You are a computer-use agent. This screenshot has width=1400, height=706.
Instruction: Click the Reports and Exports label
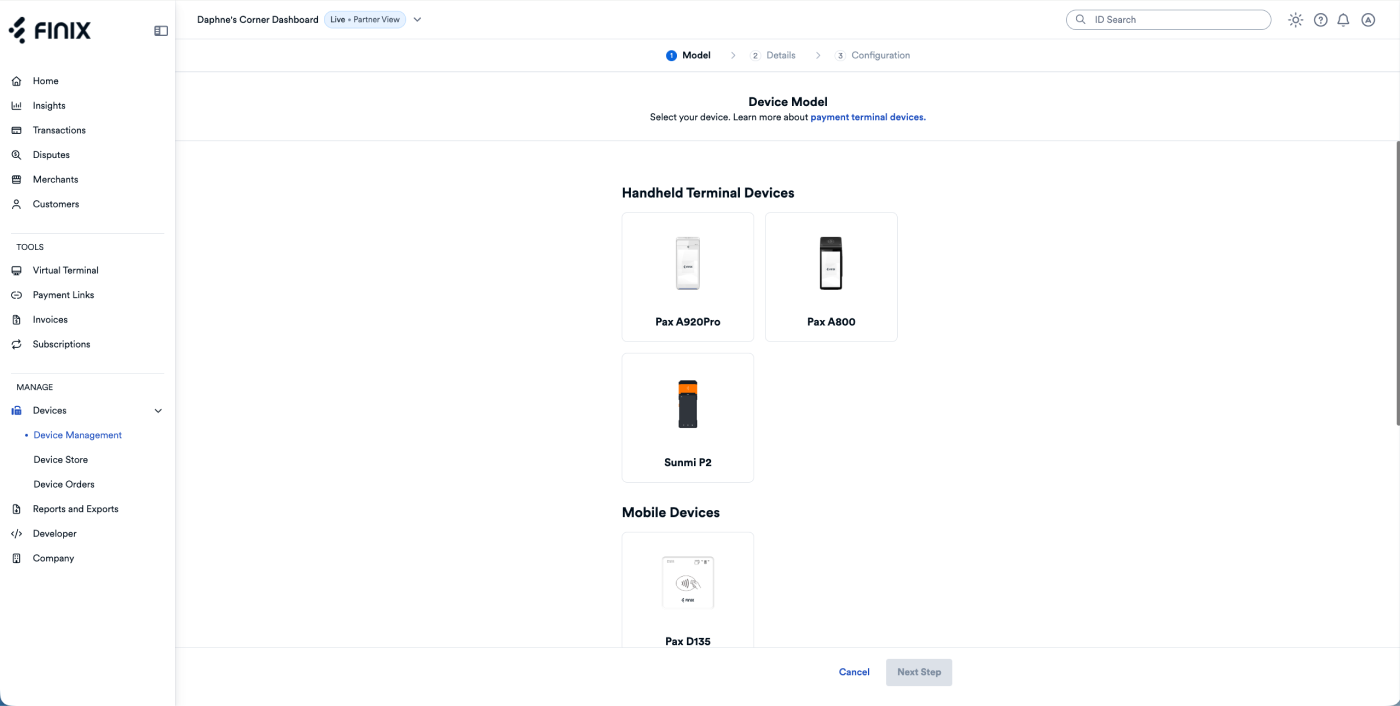click(76, 509)
